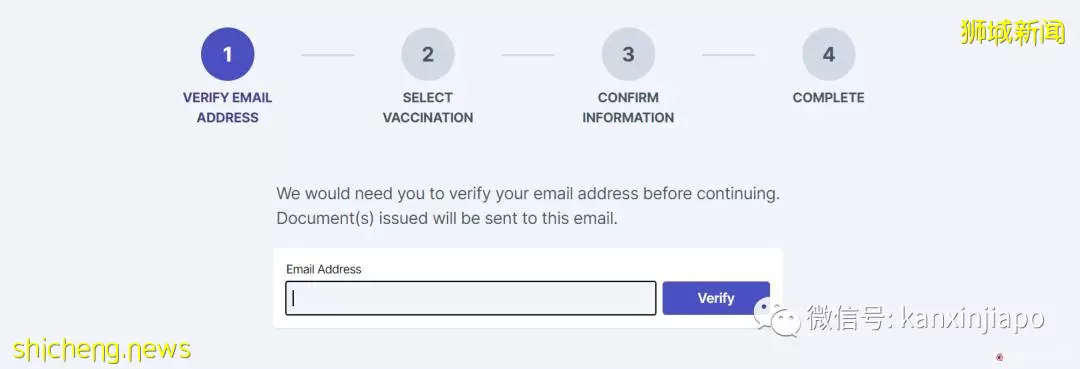The height and width of the screenshot is (369, 1080).
Task: Select the step 2 circle icon
Action: (x=428, y=54)
